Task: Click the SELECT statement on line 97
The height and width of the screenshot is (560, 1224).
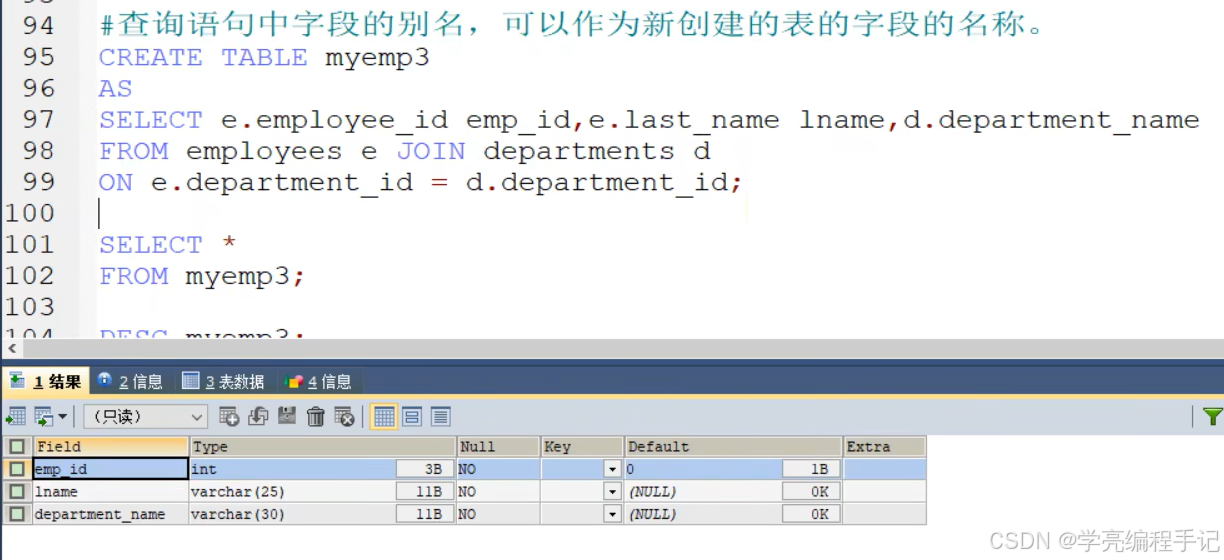Action: pyautogui.click(x=649, y=120)
